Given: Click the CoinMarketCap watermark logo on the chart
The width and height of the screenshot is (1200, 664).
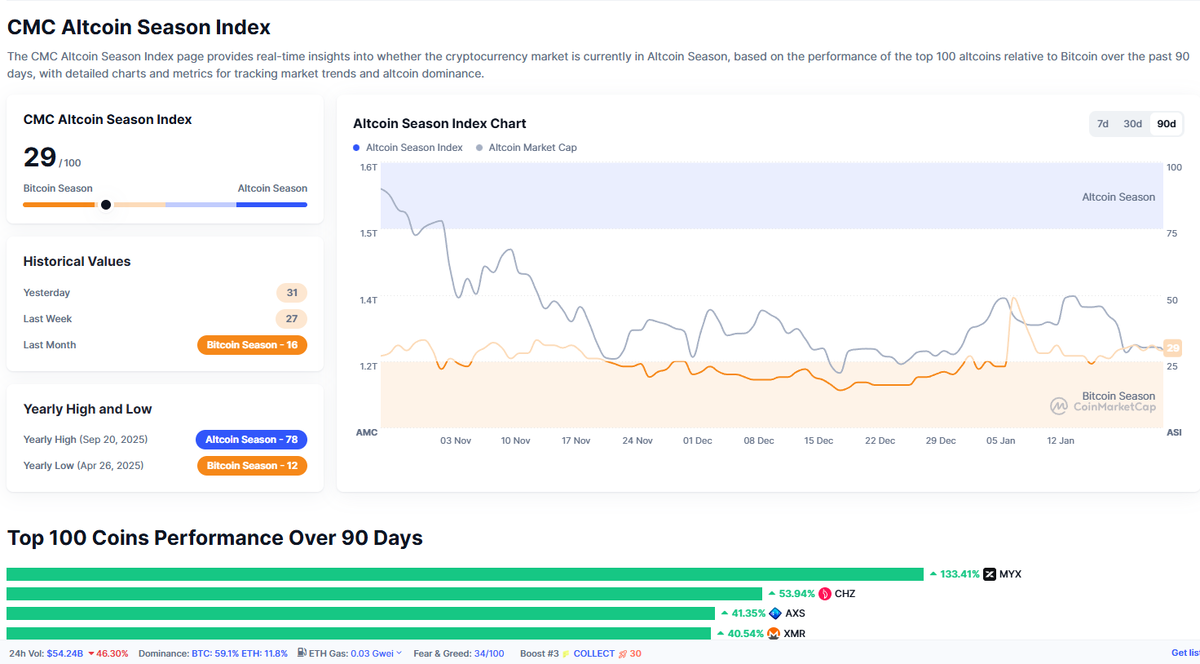Looking at the screenshot, I should 1099,405.
